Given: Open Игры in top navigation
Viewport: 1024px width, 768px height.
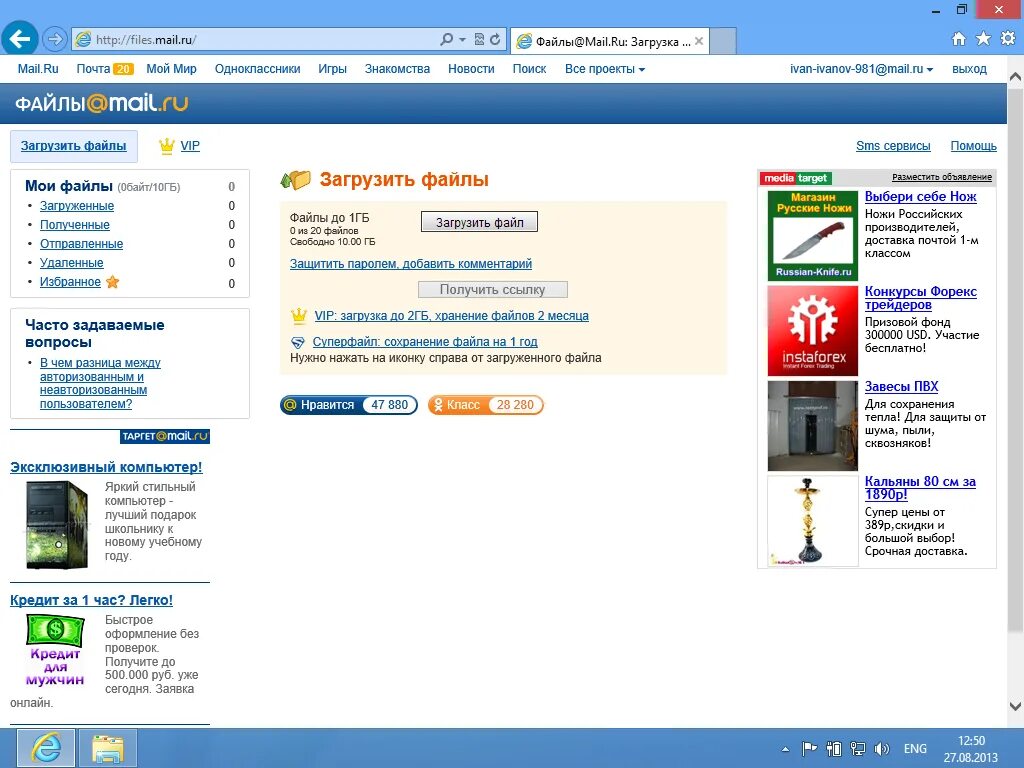Looking at the screenshot, I should click(332, 69).
